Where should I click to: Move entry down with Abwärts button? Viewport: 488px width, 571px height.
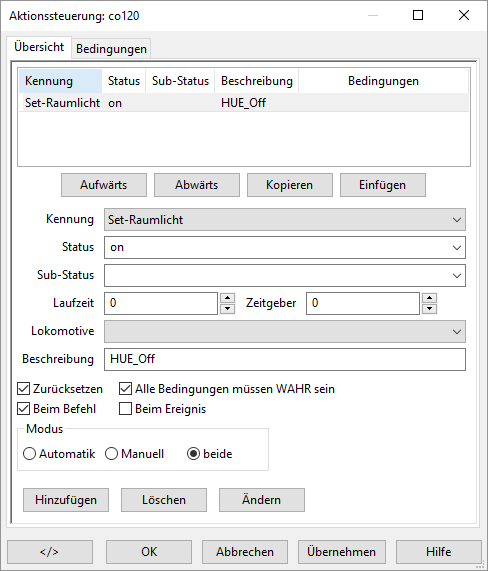click(197, 185)
